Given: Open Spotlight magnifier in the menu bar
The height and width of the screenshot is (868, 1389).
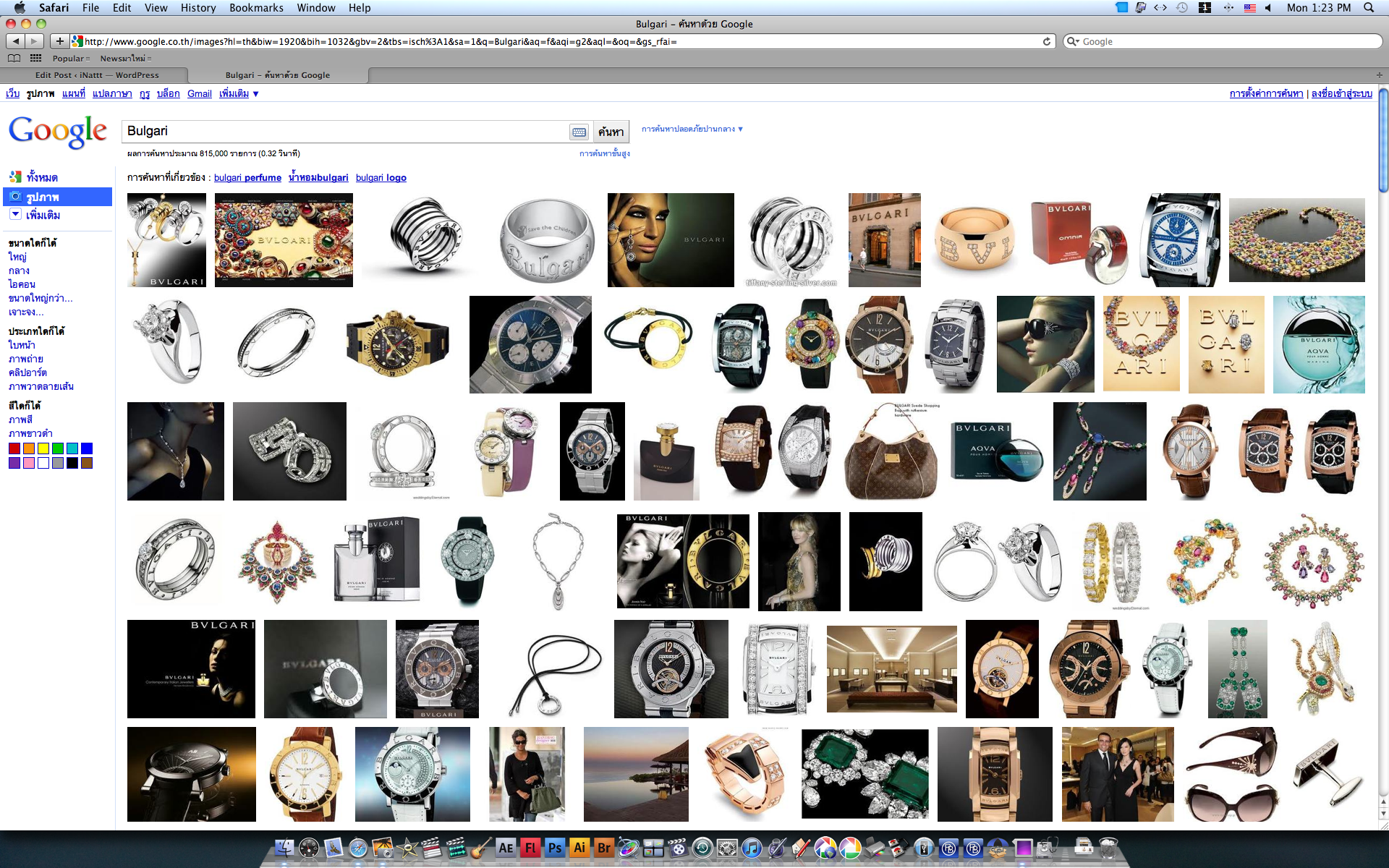Looking at the screenshot, I should (x=1369, y=7).
